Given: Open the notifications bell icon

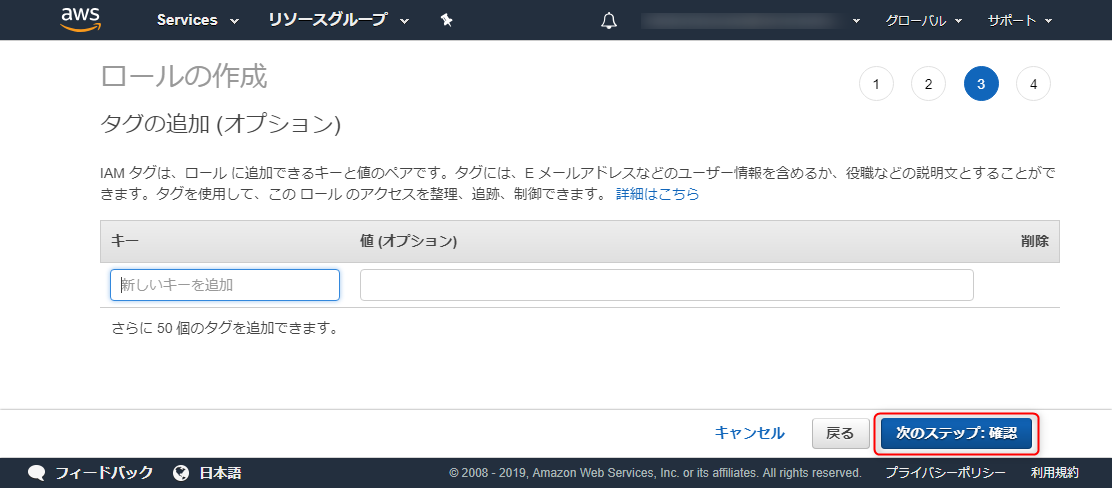Looking at the screenshot, I should click(x=608, y=21).
